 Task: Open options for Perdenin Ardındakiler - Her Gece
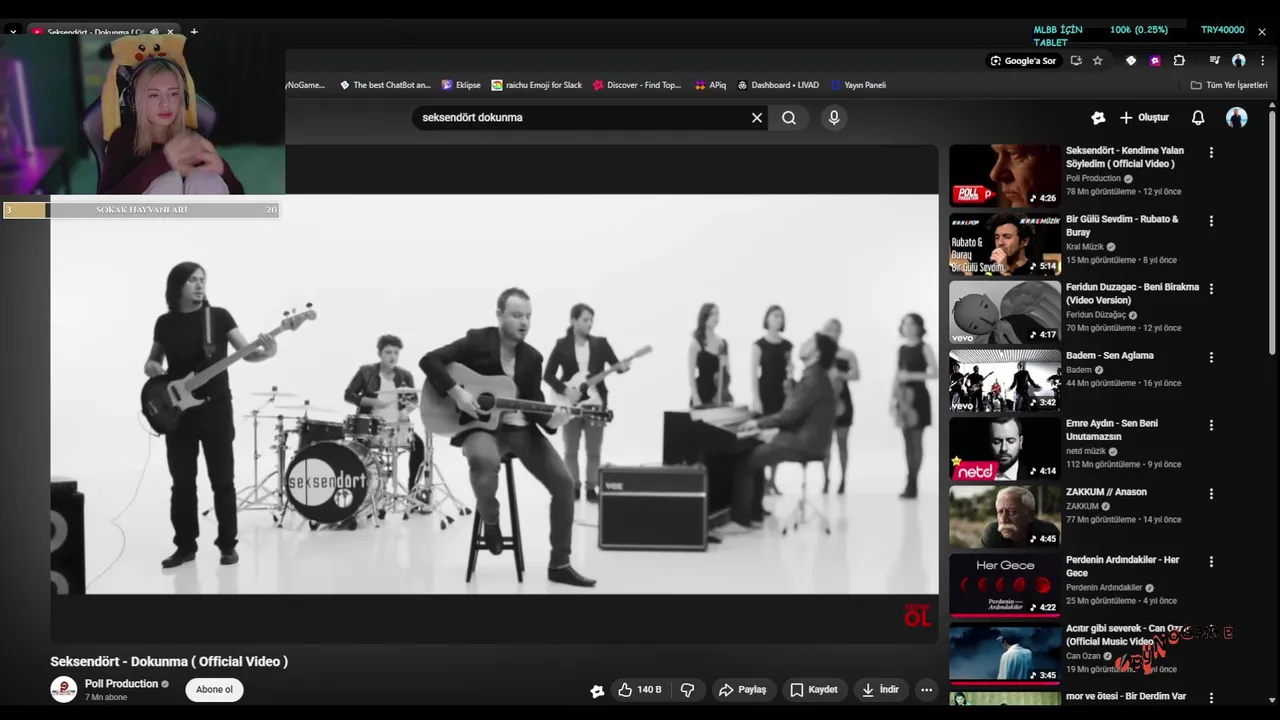[x=1211, y=562]
